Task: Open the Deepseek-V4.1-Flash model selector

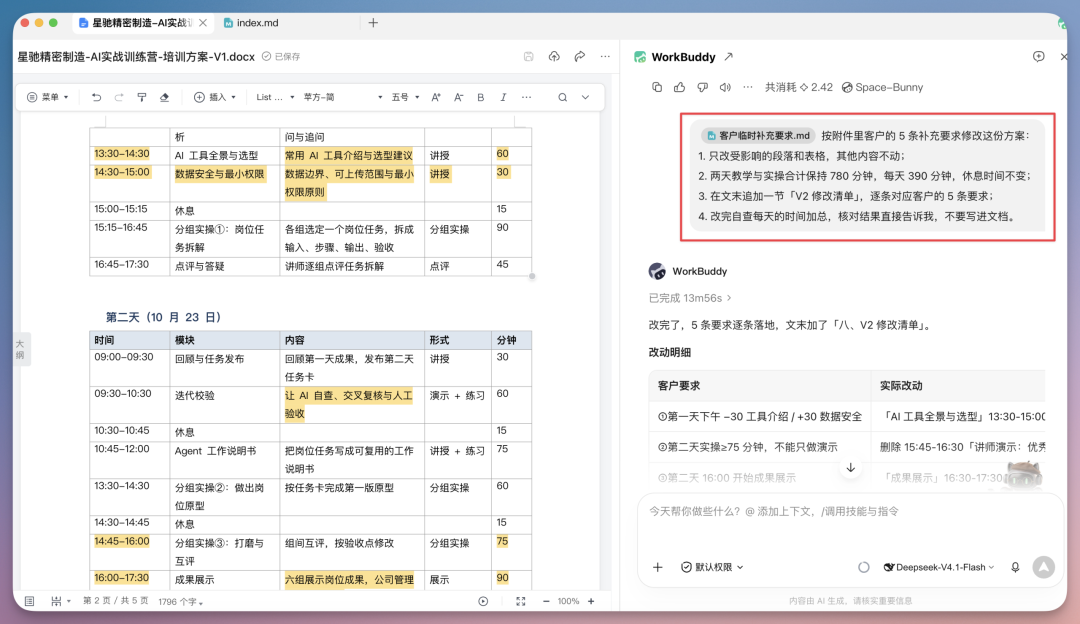Action: [x=939, y=567]
